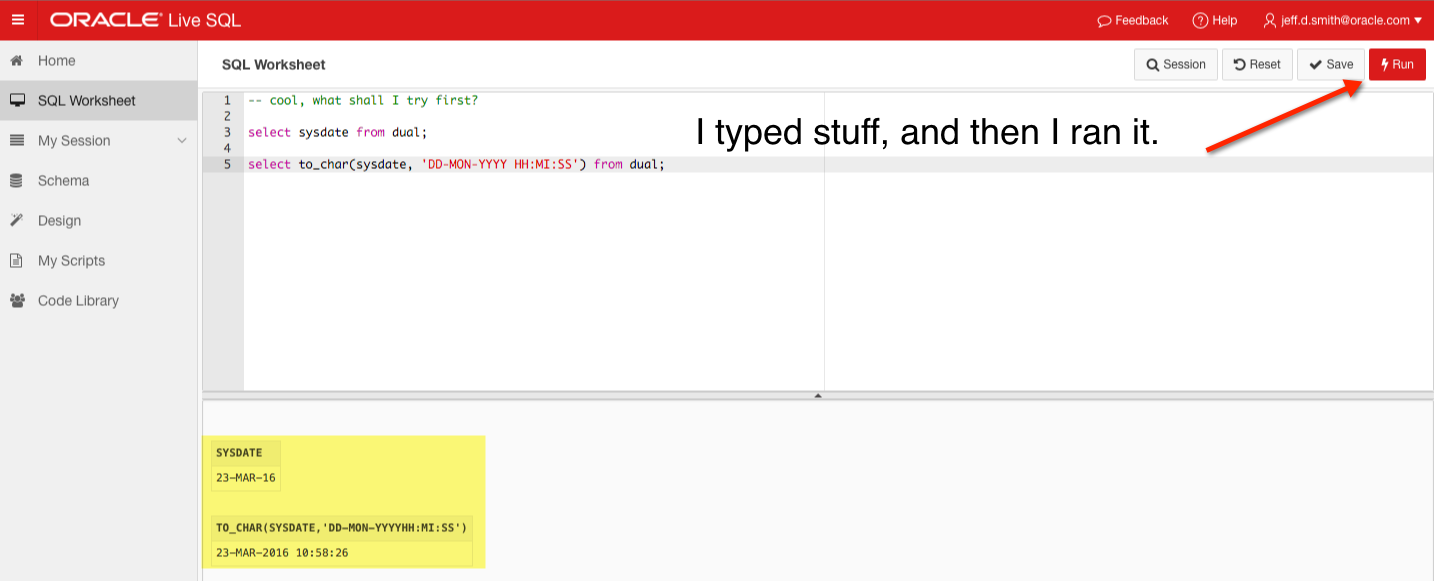Viewport: 1434px width, 581px height.
Task: Open the jeff.d.smith@oracle.com user dropdown
Action: (1342, 20)
